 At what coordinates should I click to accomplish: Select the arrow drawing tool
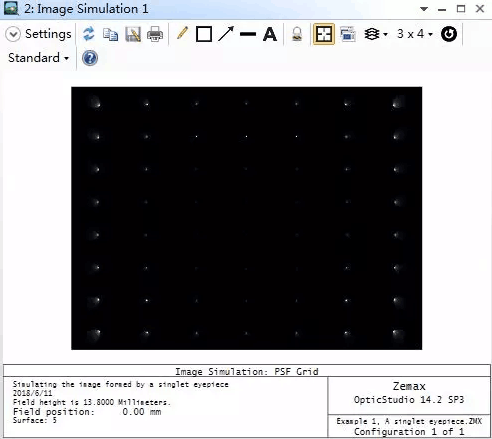tap(226, 34)
